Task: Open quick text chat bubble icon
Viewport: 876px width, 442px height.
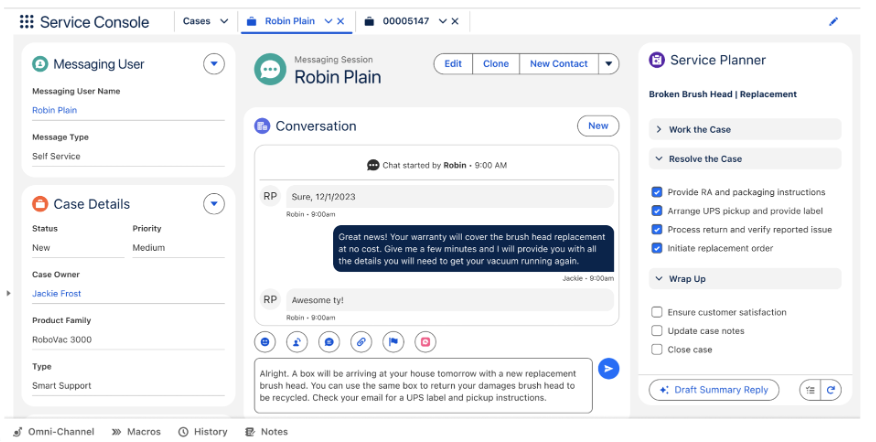Action: [329, 342]
